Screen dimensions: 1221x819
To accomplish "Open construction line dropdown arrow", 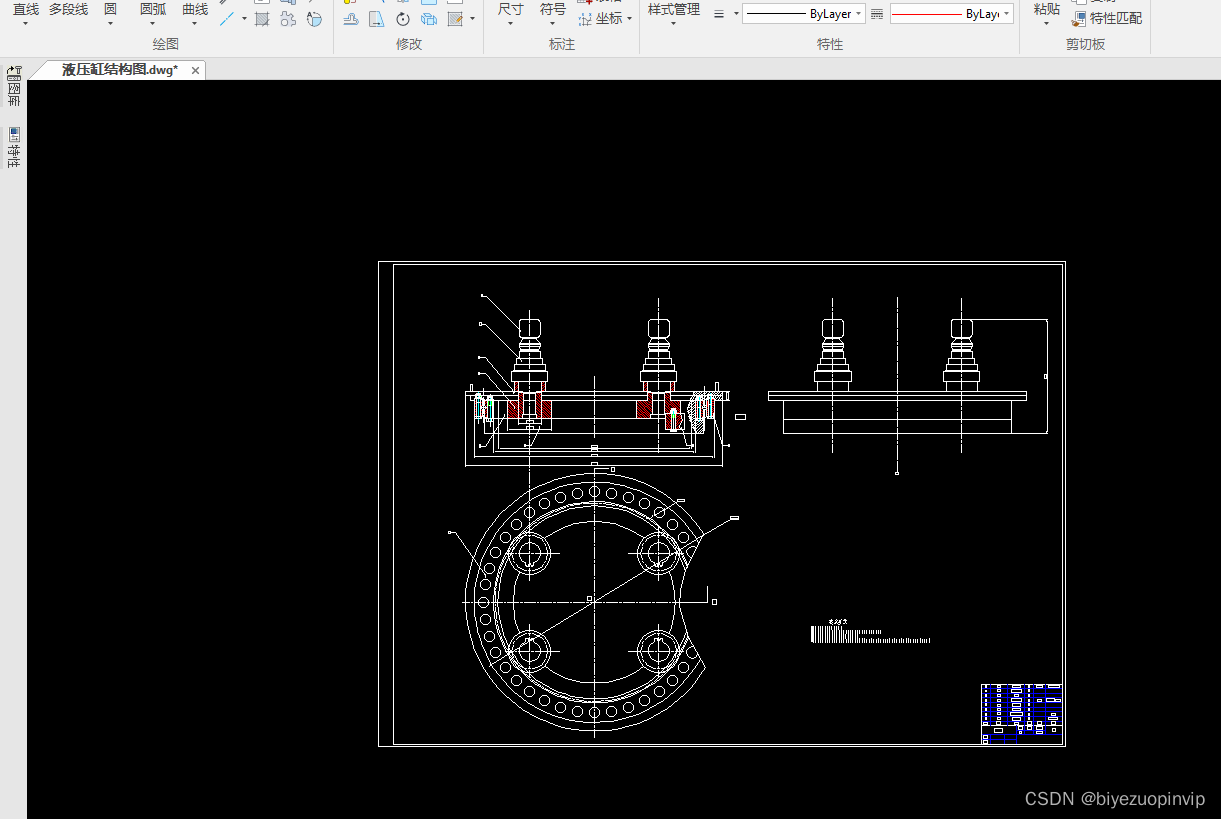I will [x=244, y=18].
